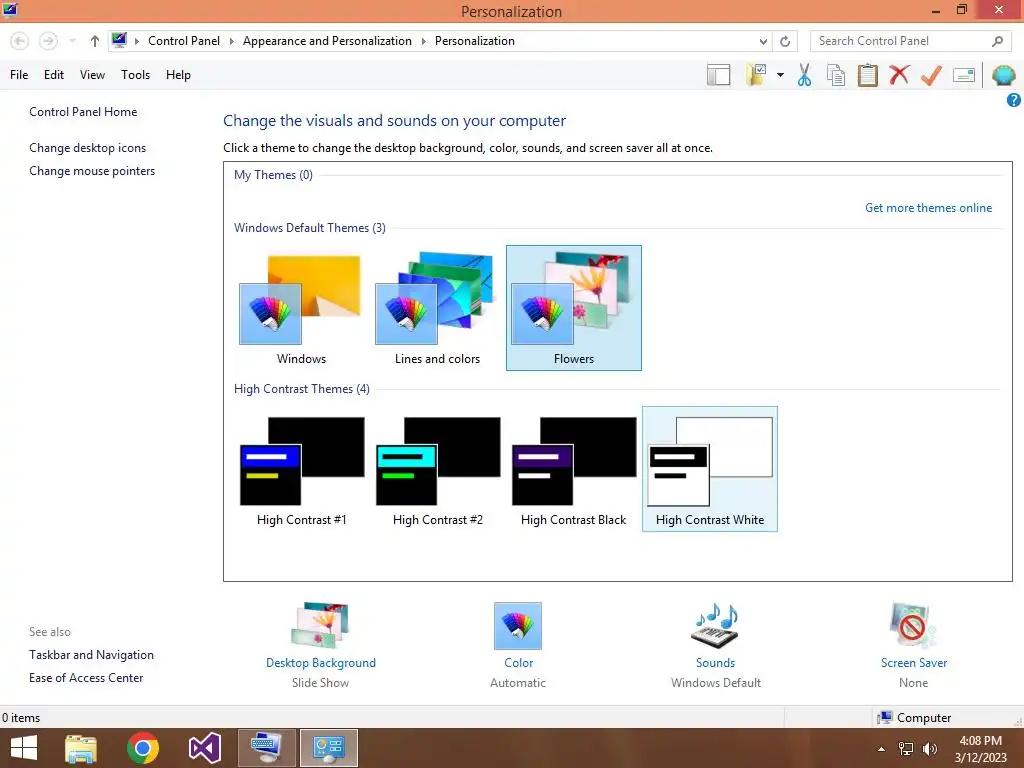Open Visual Studio from taskbar
This screenshot has width=1024, height=768.
click(204, 748)
